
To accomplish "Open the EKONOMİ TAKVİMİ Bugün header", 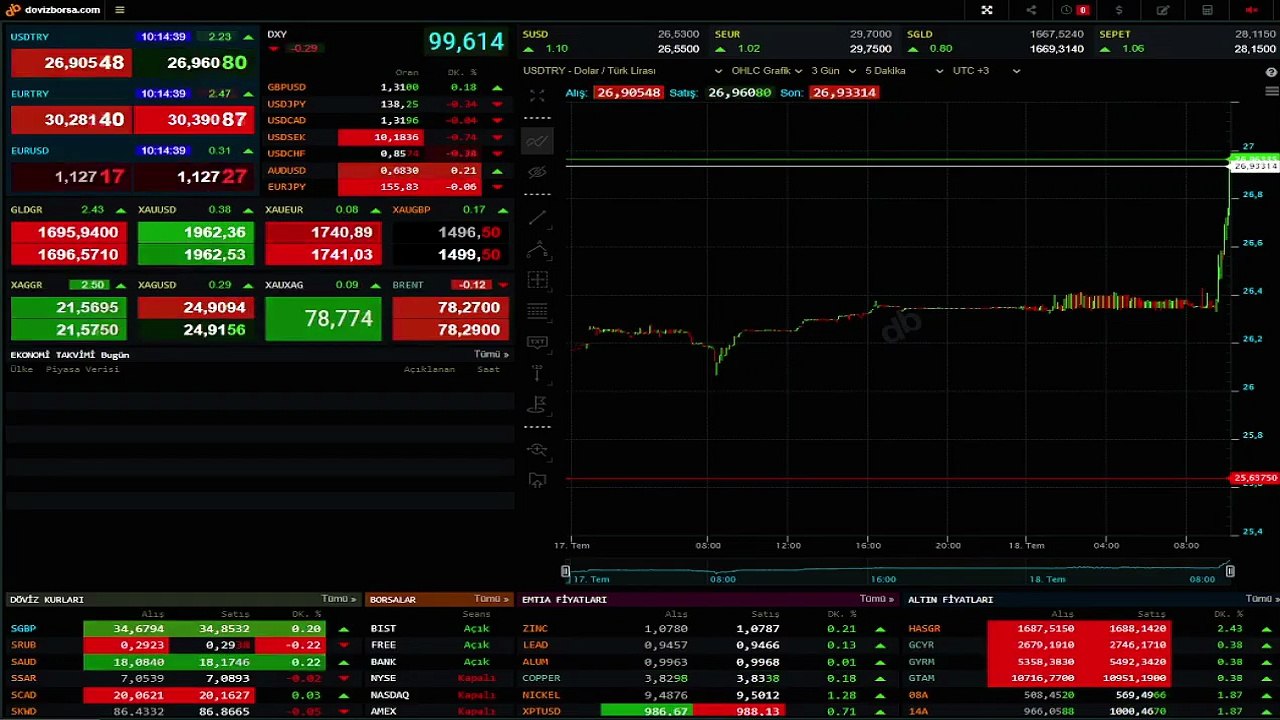I will [70, 355].
